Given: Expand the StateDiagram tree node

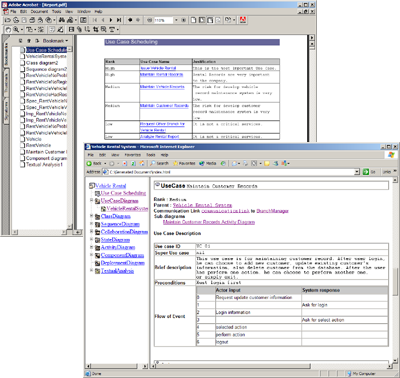Looking at the screenshot, I should pos(92,239).
